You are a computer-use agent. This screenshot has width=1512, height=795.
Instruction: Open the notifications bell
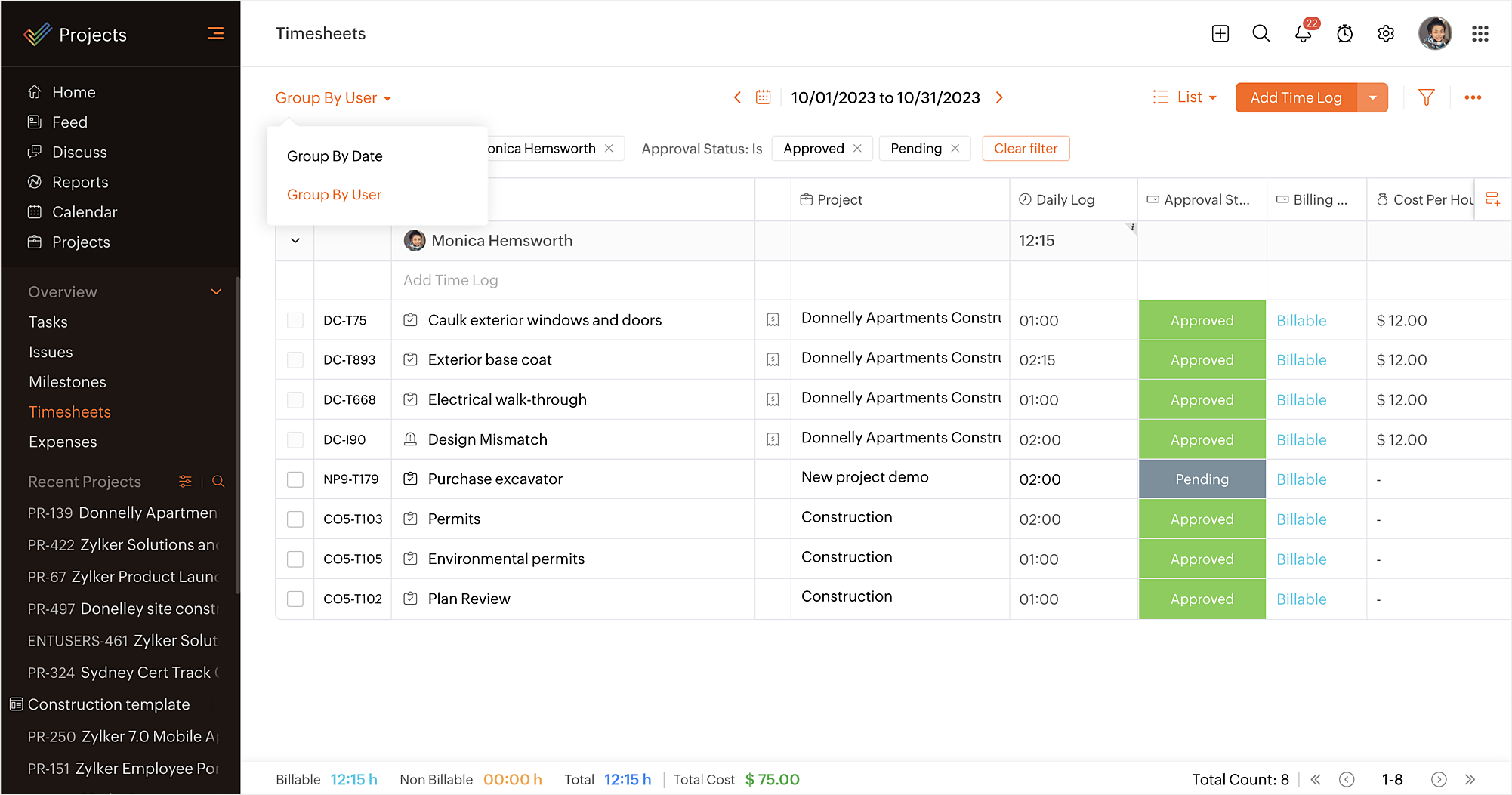(x=1303, y=34)
